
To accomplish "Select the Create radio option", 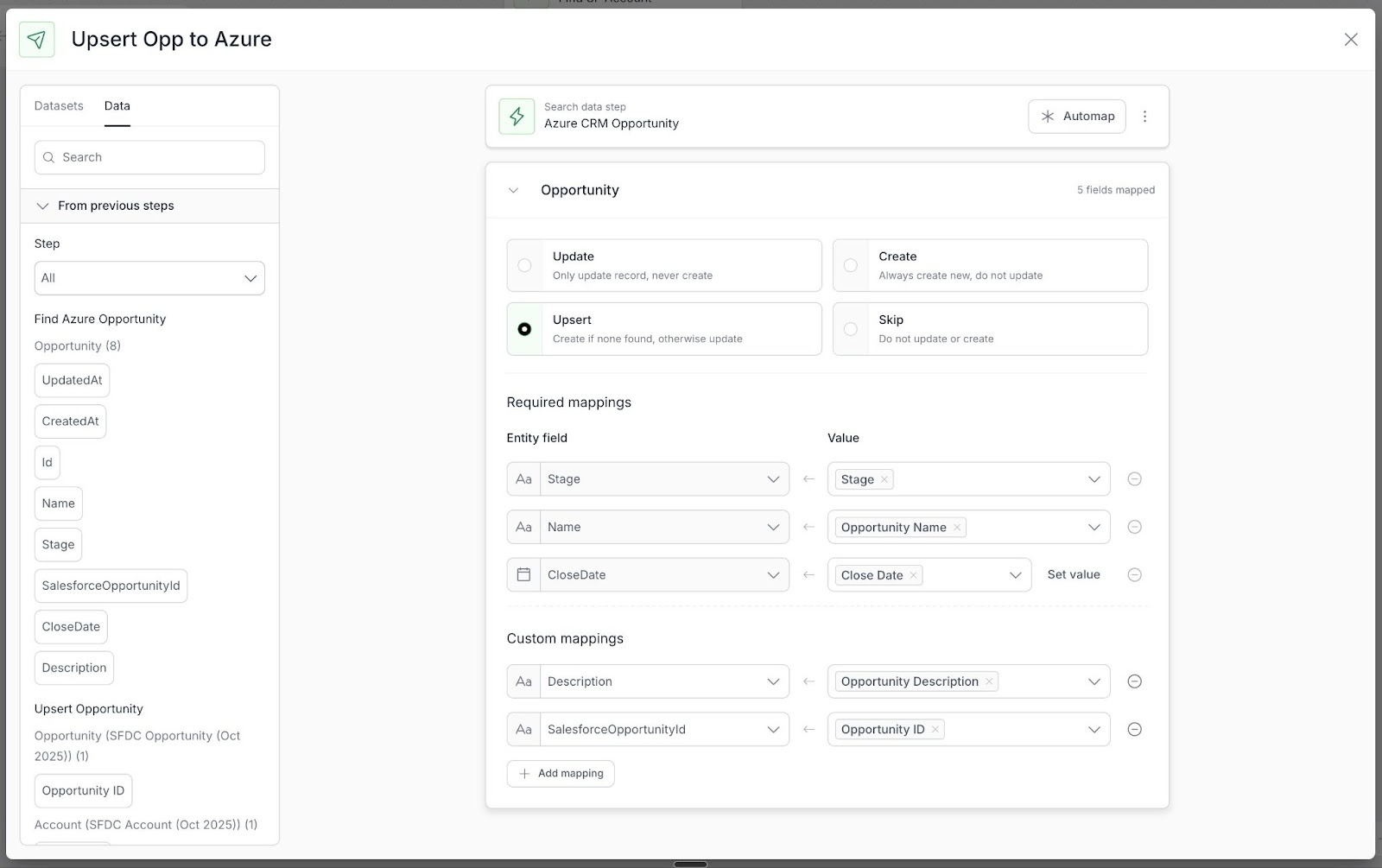I will [x=851, y=266].
